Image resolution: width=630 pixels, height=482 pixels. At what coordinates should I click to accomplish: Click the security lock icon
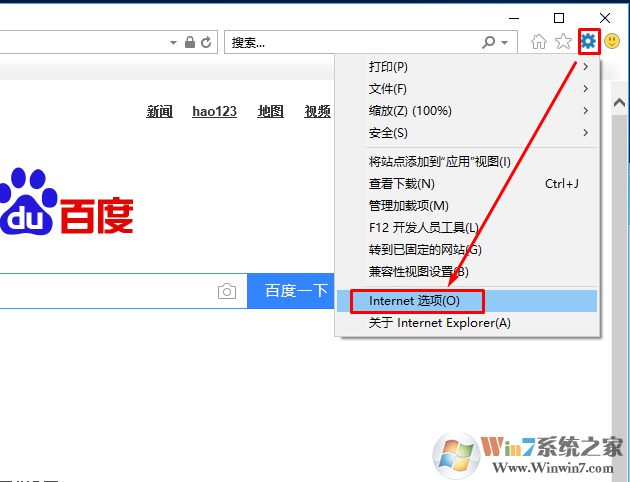click(x=190, y=42)
